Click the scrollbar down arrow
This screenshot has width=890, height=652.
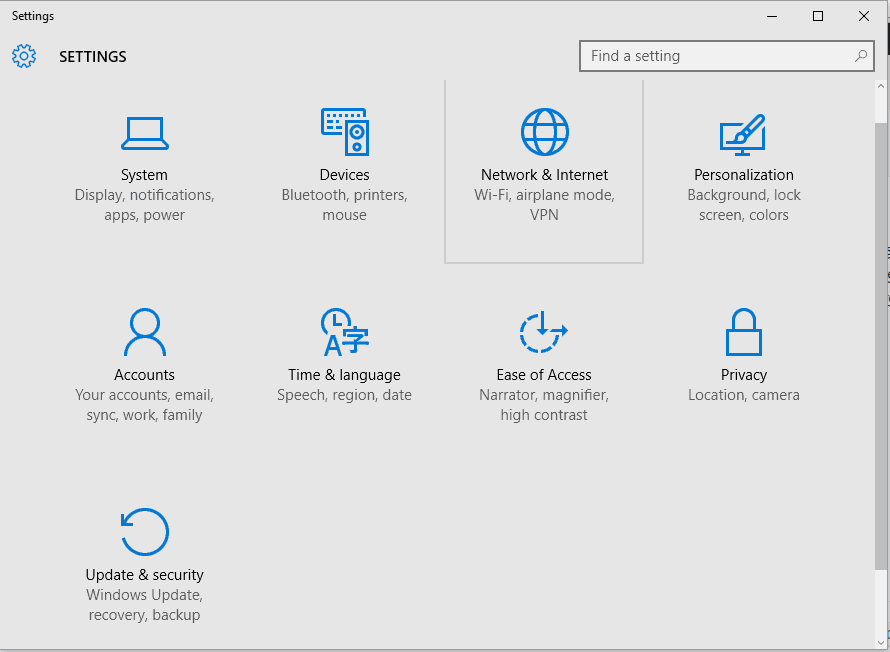(x=881, y=641)
